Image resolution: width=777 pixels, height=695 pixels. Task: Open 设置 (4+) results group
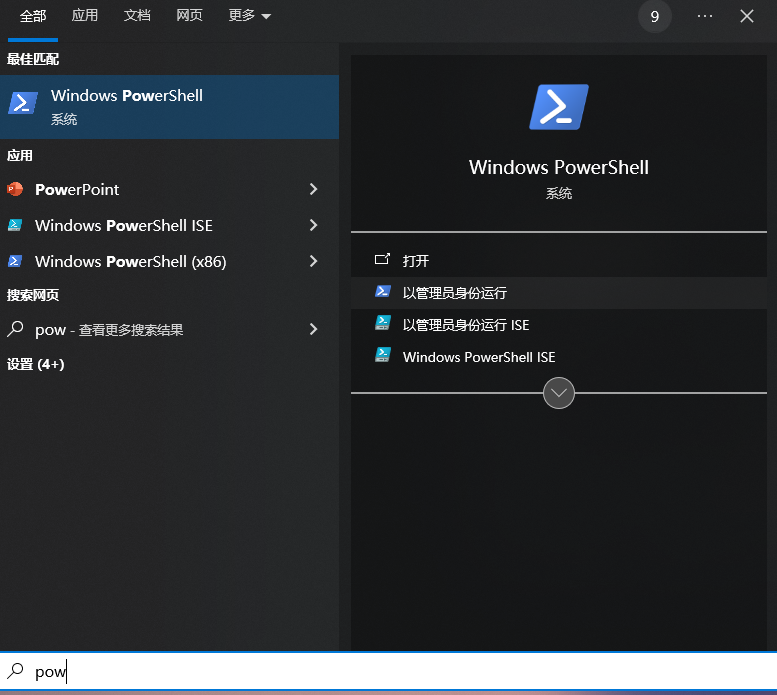(x=36, y=365)
